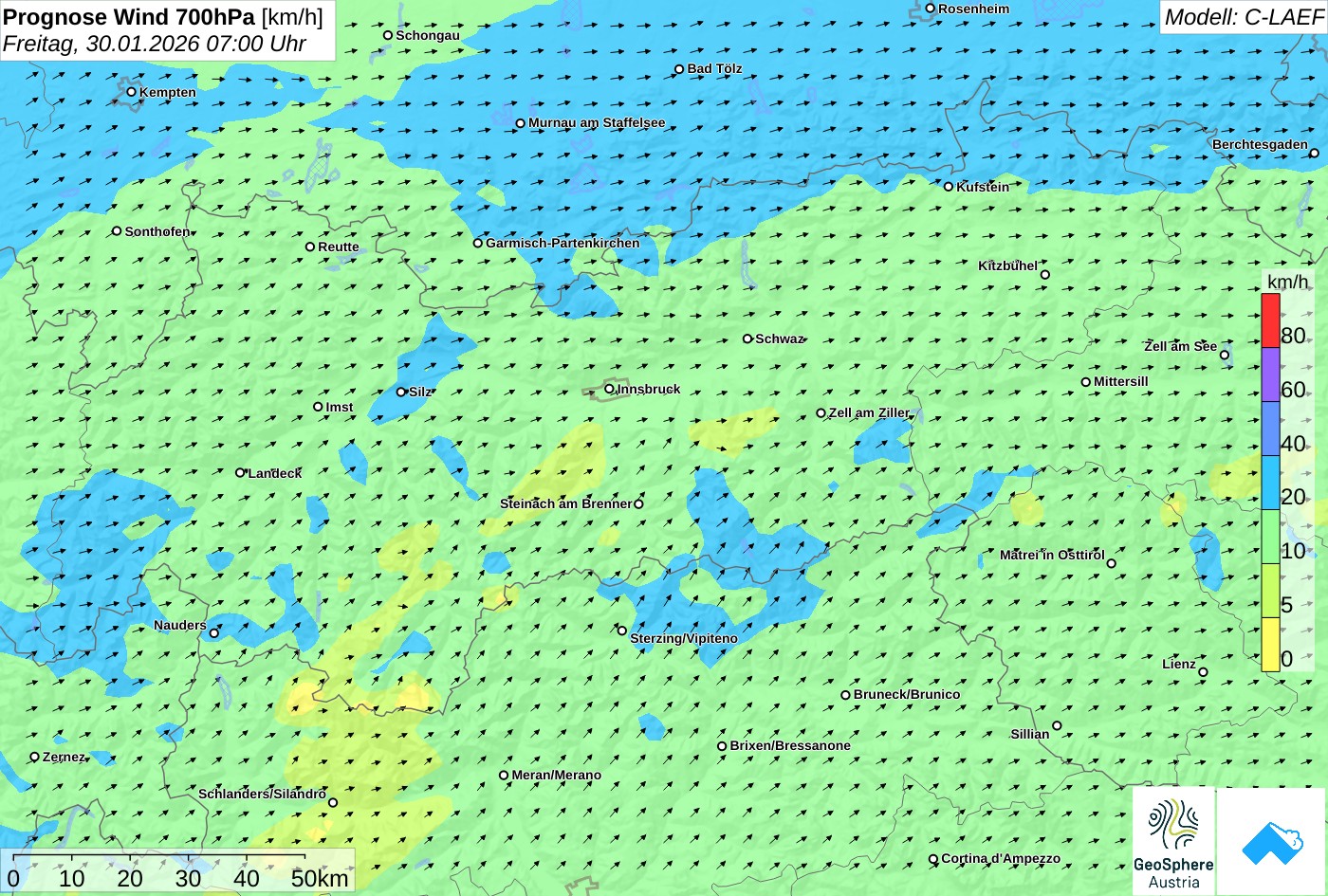Click the '50km' scale bar label
The width and height of the screenshot is (1328, 896).
pos(320,878)
